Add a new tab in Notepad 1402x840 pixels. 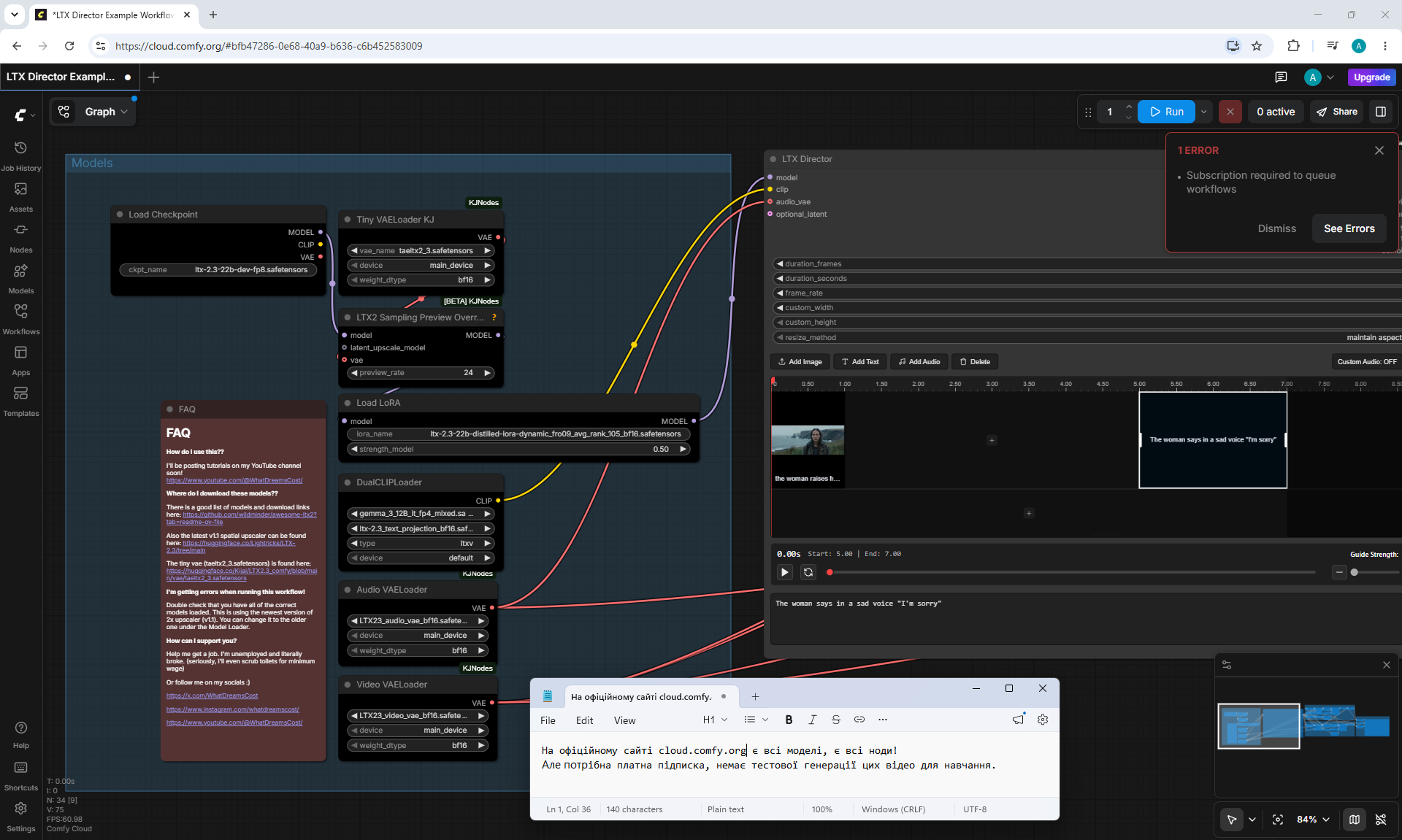point(755,697)
